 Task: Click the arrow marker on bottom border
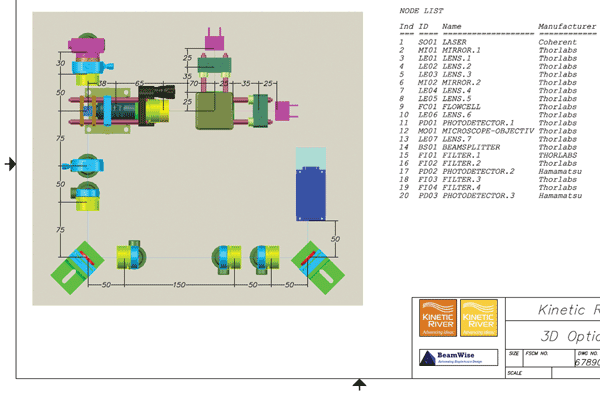[359, 384]
